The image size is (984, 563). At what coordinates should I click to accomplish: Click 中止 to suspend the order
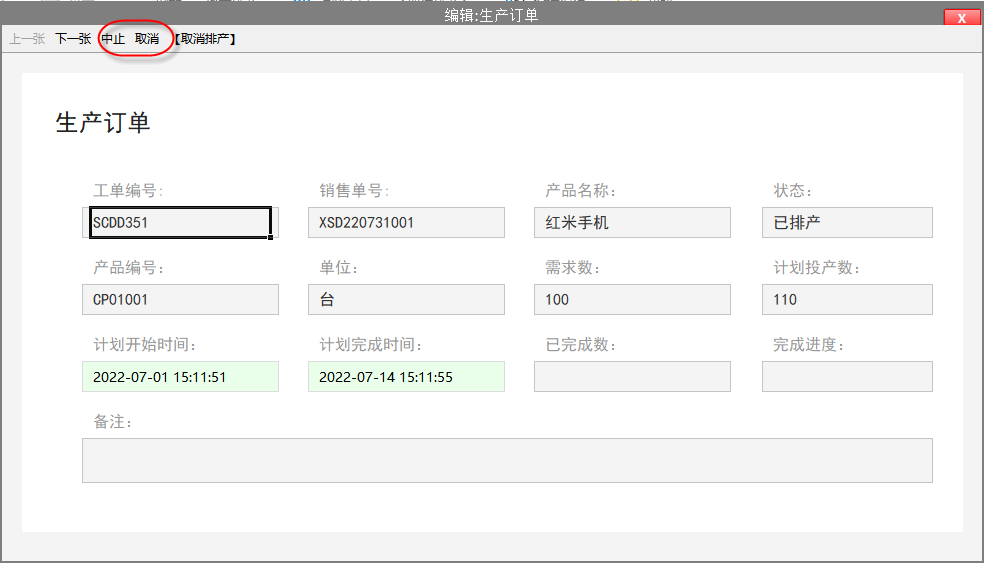click(x=114, y=39)
